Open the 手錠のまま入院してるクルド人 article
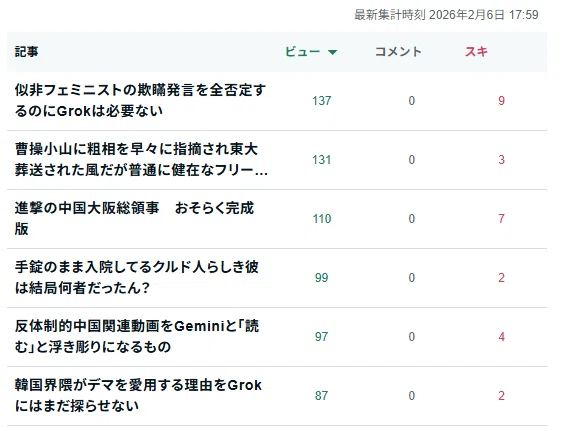 coord(136,278)
